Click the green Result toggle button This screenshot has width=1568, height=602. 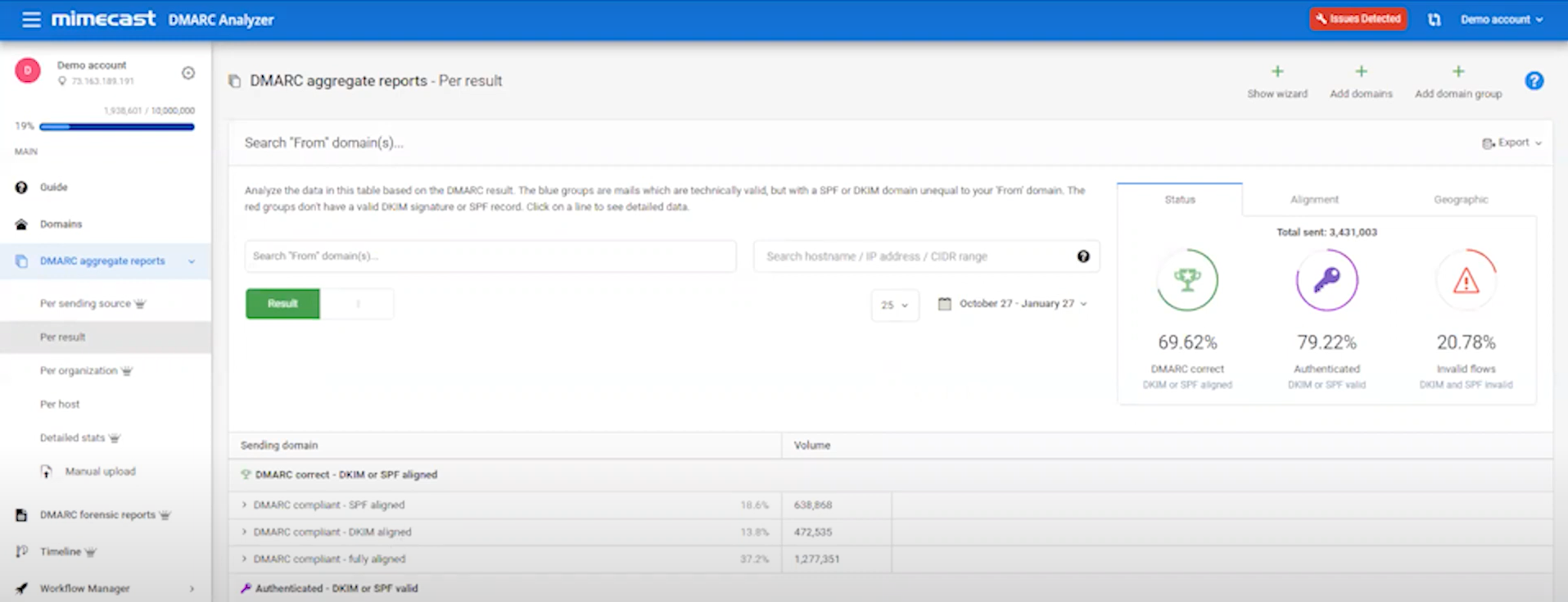pos(282,304)
